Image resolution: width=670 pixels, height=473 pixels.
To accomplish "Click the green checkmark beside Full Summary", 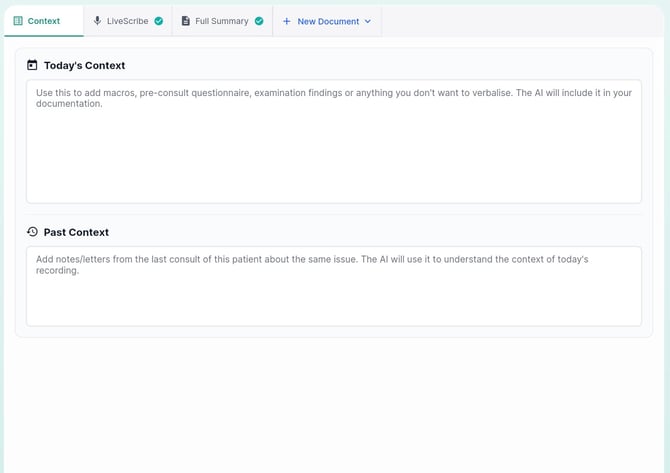I will coord(259,21).
